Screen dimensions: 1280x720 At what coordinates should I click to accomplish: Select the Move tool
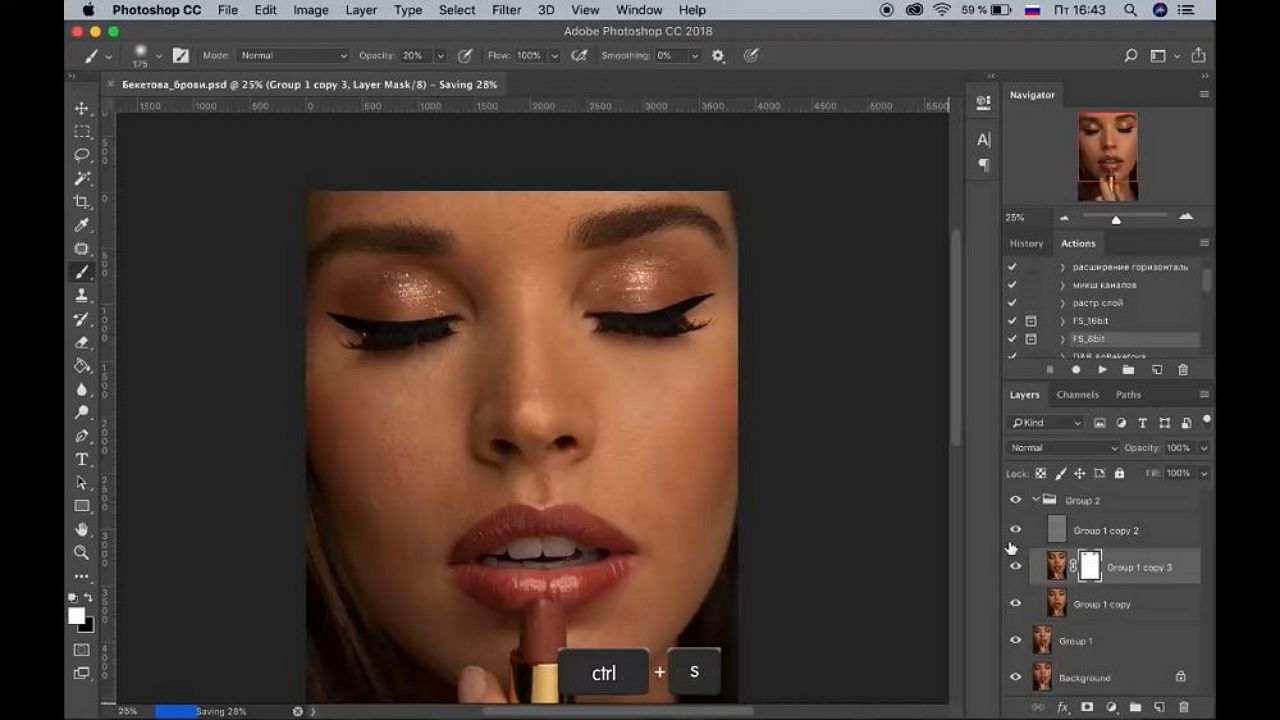[82, 108]
